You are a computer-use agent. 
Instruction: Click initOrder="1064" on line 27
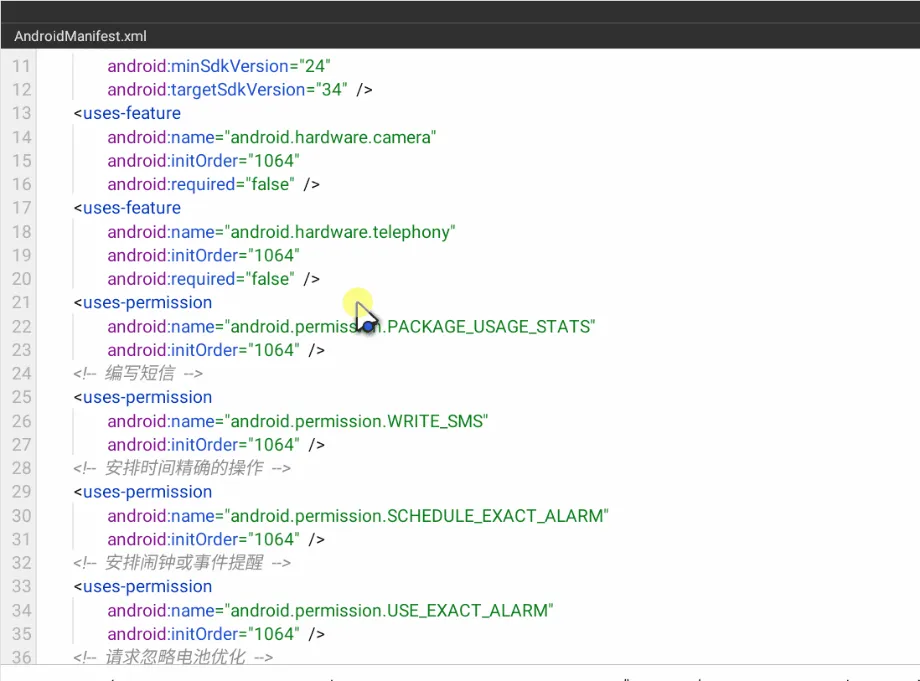click(x=204, y=445)
